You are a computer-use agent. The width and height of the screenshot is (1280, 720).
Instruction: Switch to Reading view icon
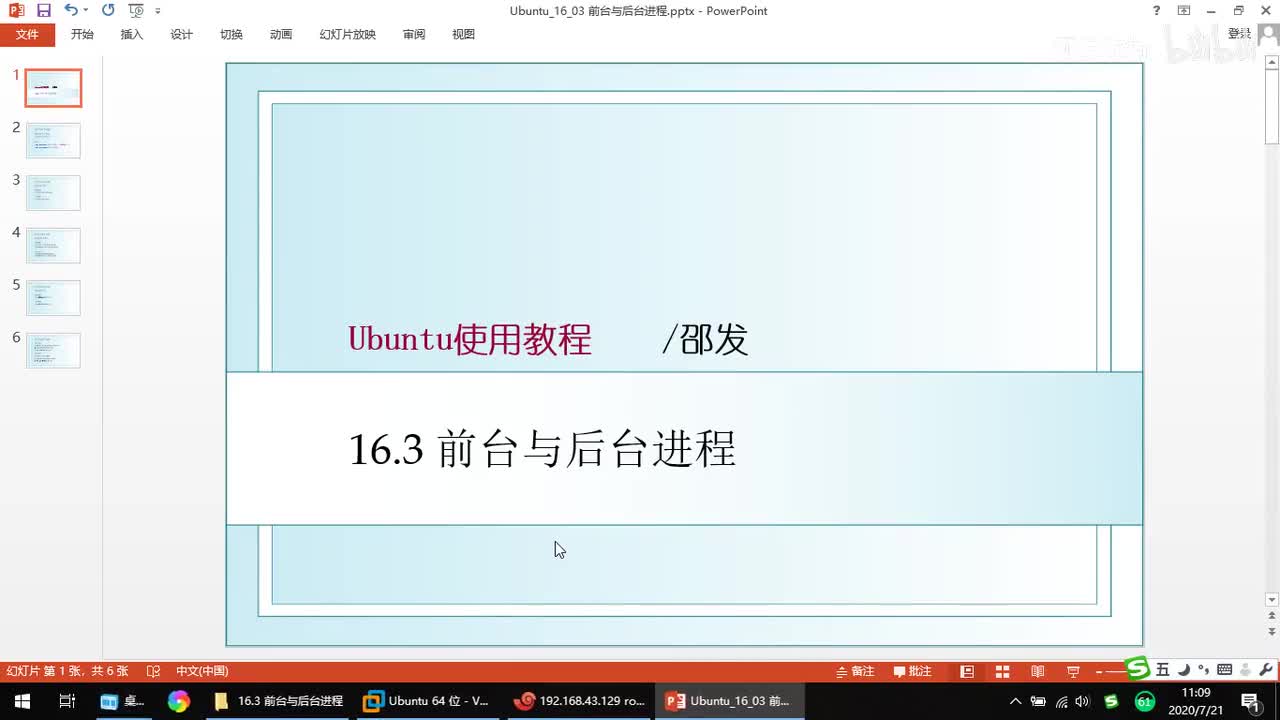[x=1038, y=671]
